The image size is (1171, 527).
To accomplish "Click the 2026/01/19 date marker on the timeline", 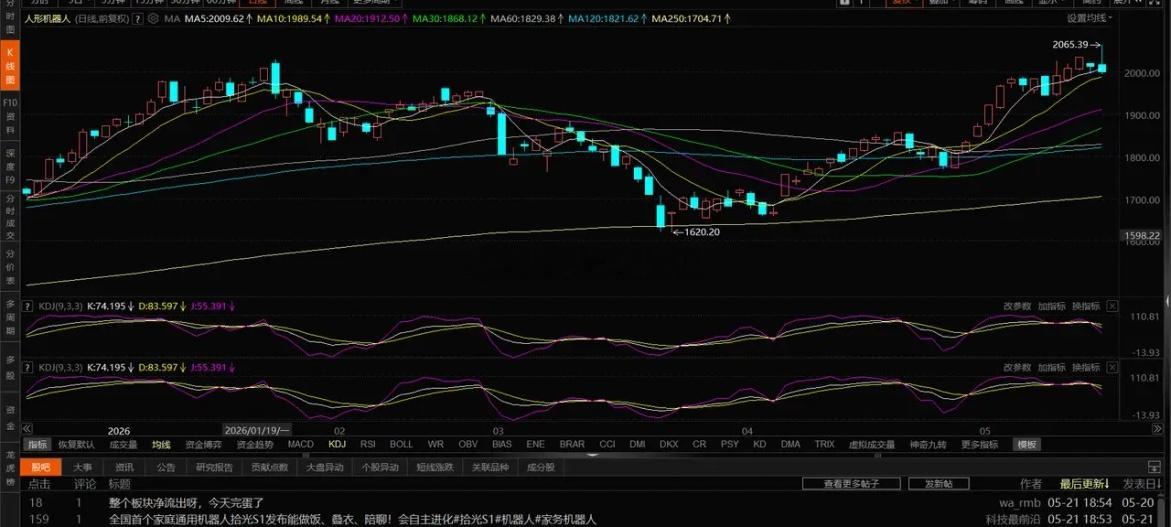I will point(258,430).
